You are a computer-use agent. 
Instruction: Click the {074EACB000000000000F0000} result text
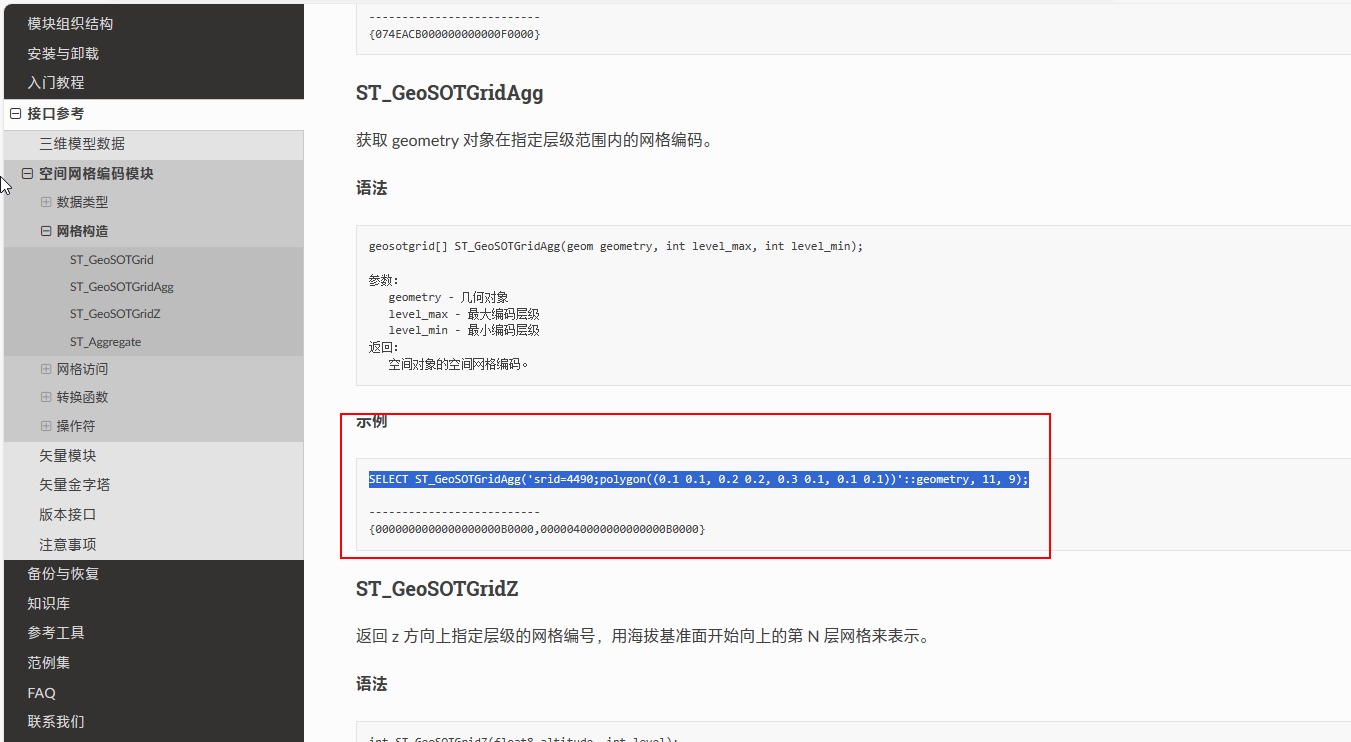pyautogui.click(x=454, y=35)
